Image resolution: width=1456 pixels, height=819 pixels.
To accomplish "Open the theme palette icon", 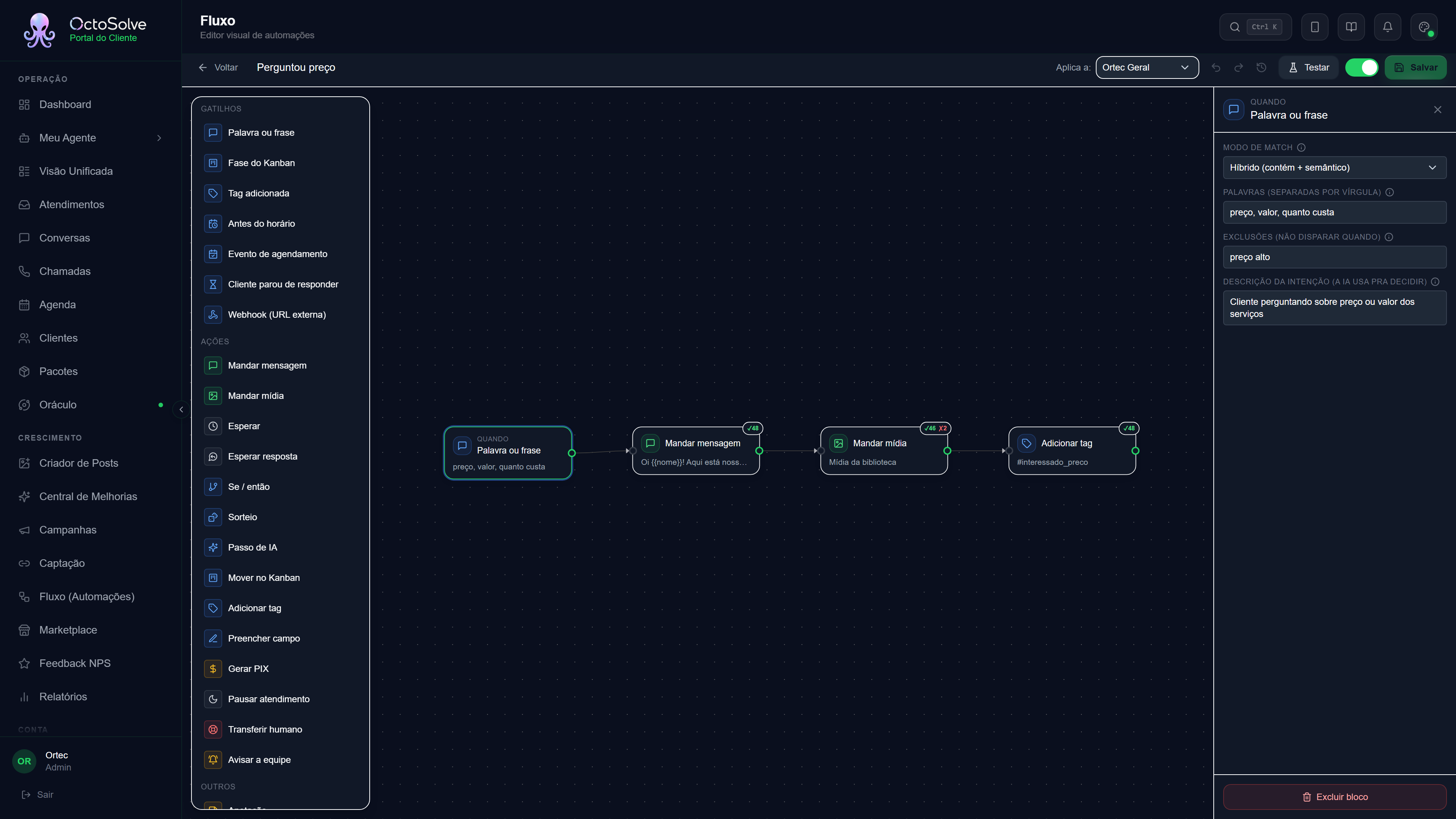I will pos(1424,27).
